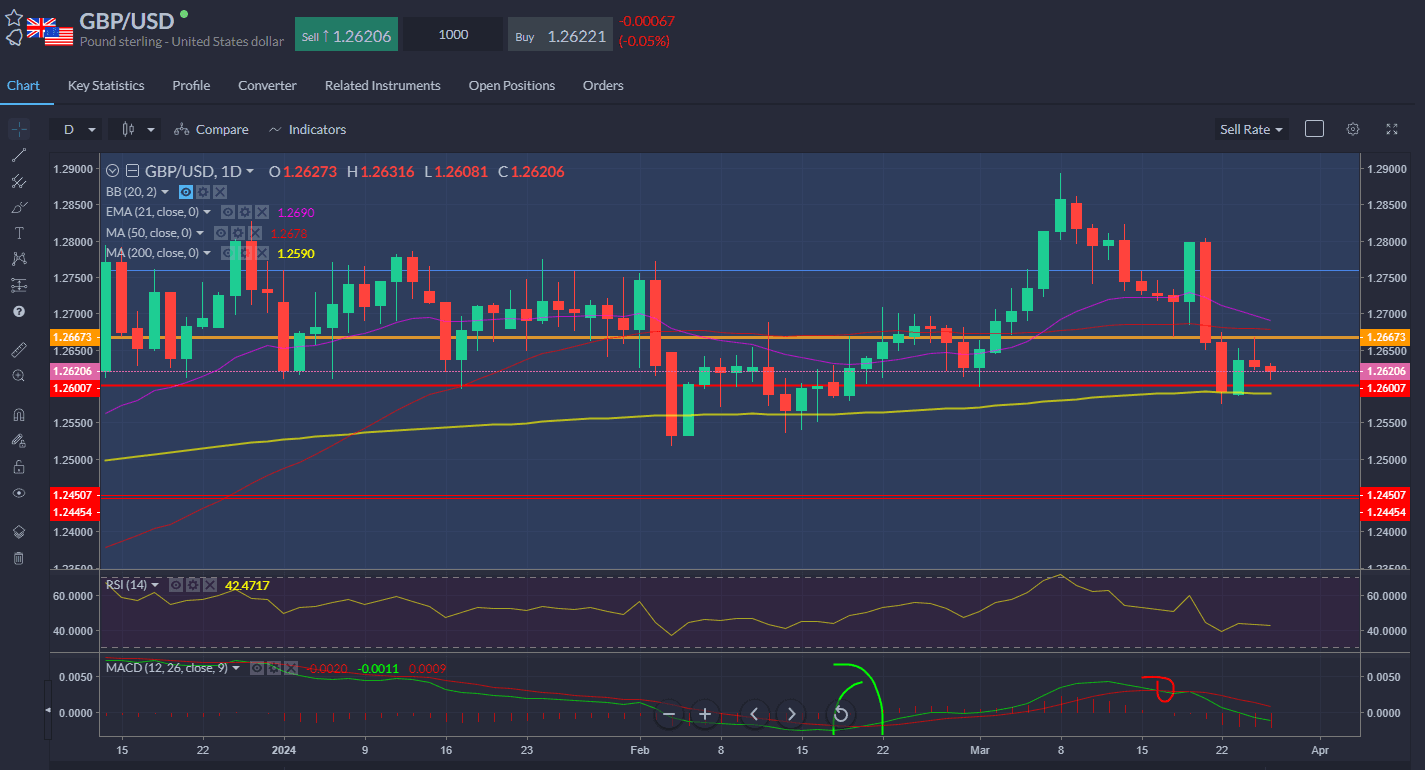Image resolution: width=1425 pixels, height=770 pixels.
Task: Select the pattern drawing tool
Action: coord(18,259)
